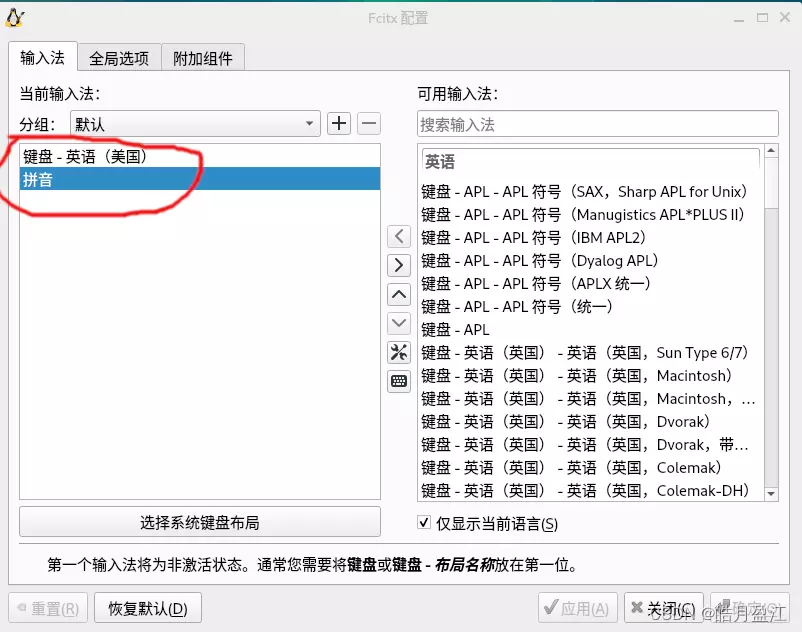This screenshot has height=632, width=802.
Task: Click the add group plus icon
Action: (339, 124)
